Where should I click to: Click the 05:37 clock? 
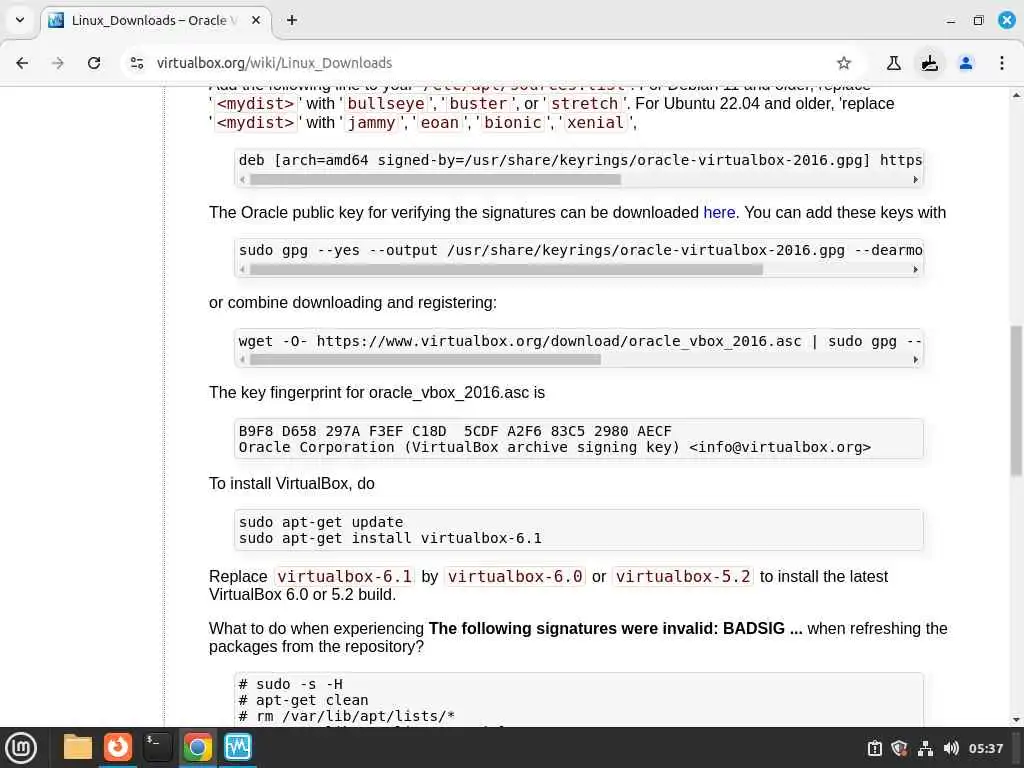[x=986, y=748]
